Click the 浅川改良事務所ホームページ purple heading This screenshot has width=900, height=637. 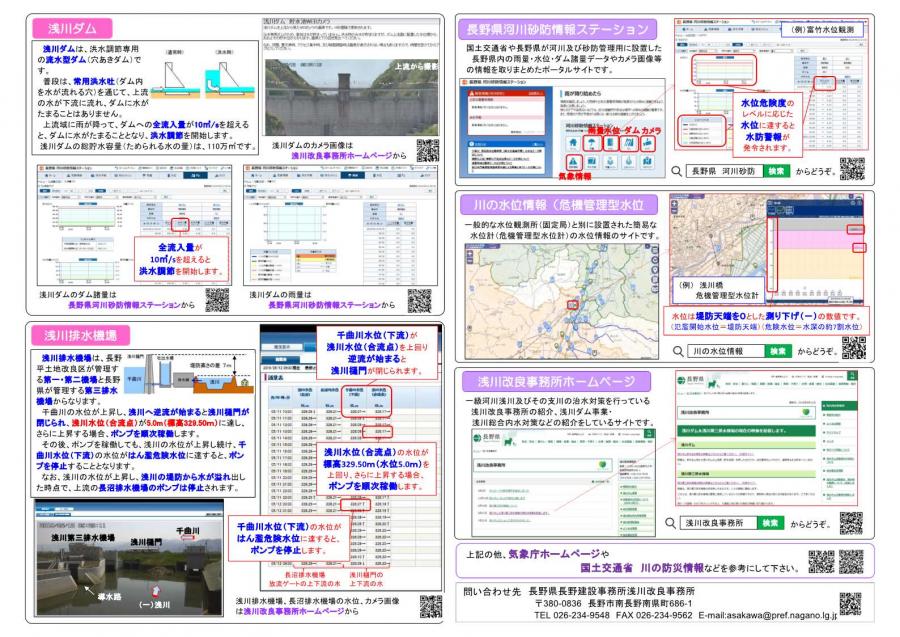(x=556, y=381)
